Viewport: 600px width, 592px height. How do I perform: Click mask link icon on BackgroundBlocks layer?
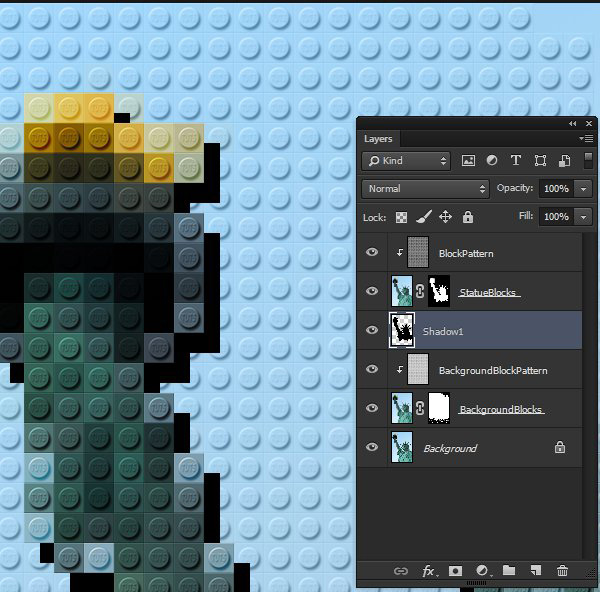(x=420, y=408)
